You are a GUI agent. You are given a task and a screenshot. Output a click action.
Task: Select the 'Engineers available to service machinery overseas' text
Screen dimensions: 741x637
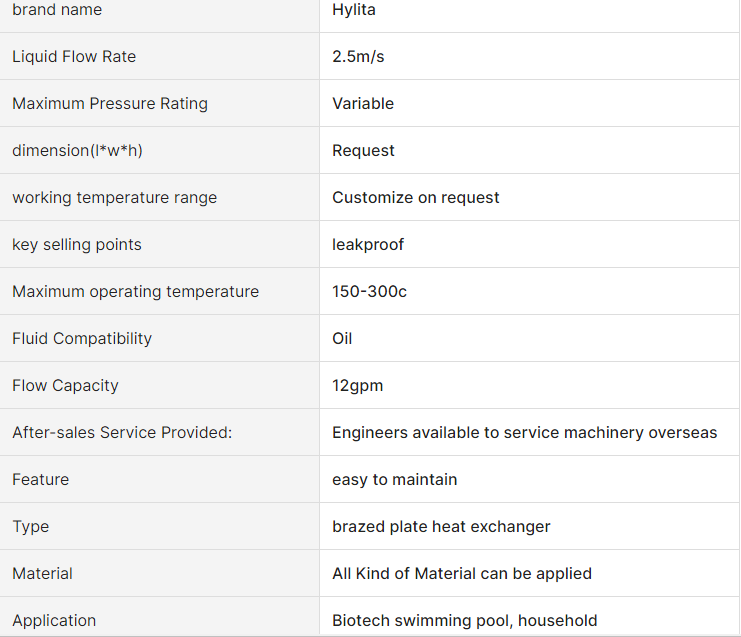[x=524, y=433]
